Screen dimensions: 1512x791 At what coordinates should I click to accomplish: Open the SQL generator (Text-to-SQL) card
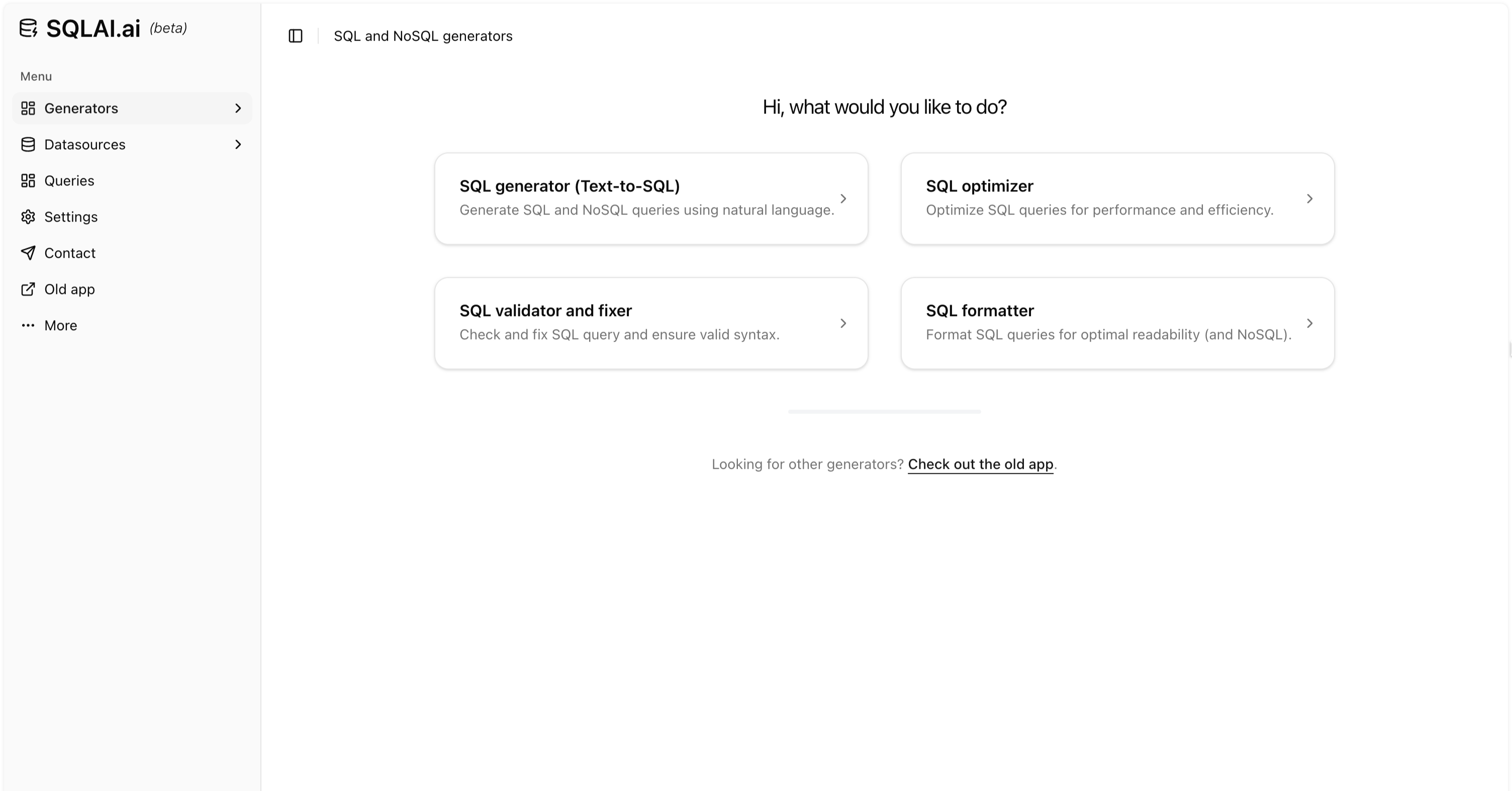coord(650,199)
